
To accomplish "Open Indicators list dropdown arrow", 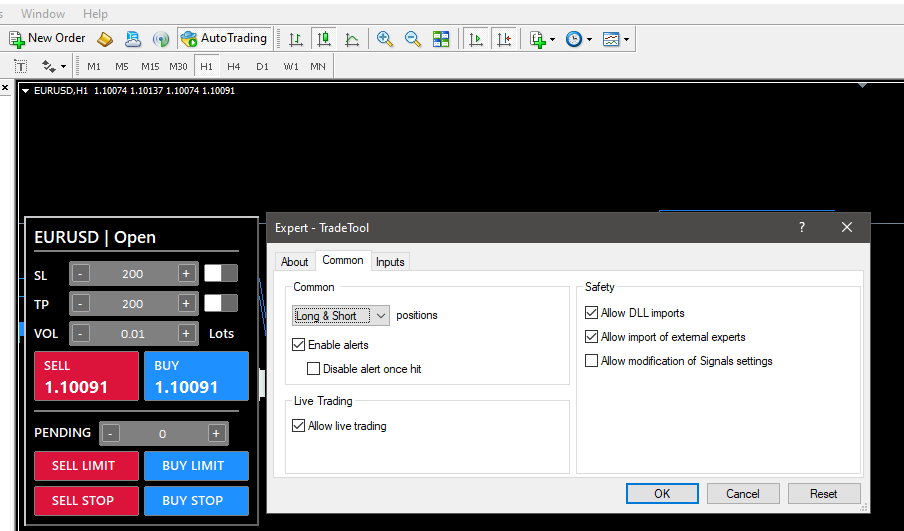I will tap(552, 39).
